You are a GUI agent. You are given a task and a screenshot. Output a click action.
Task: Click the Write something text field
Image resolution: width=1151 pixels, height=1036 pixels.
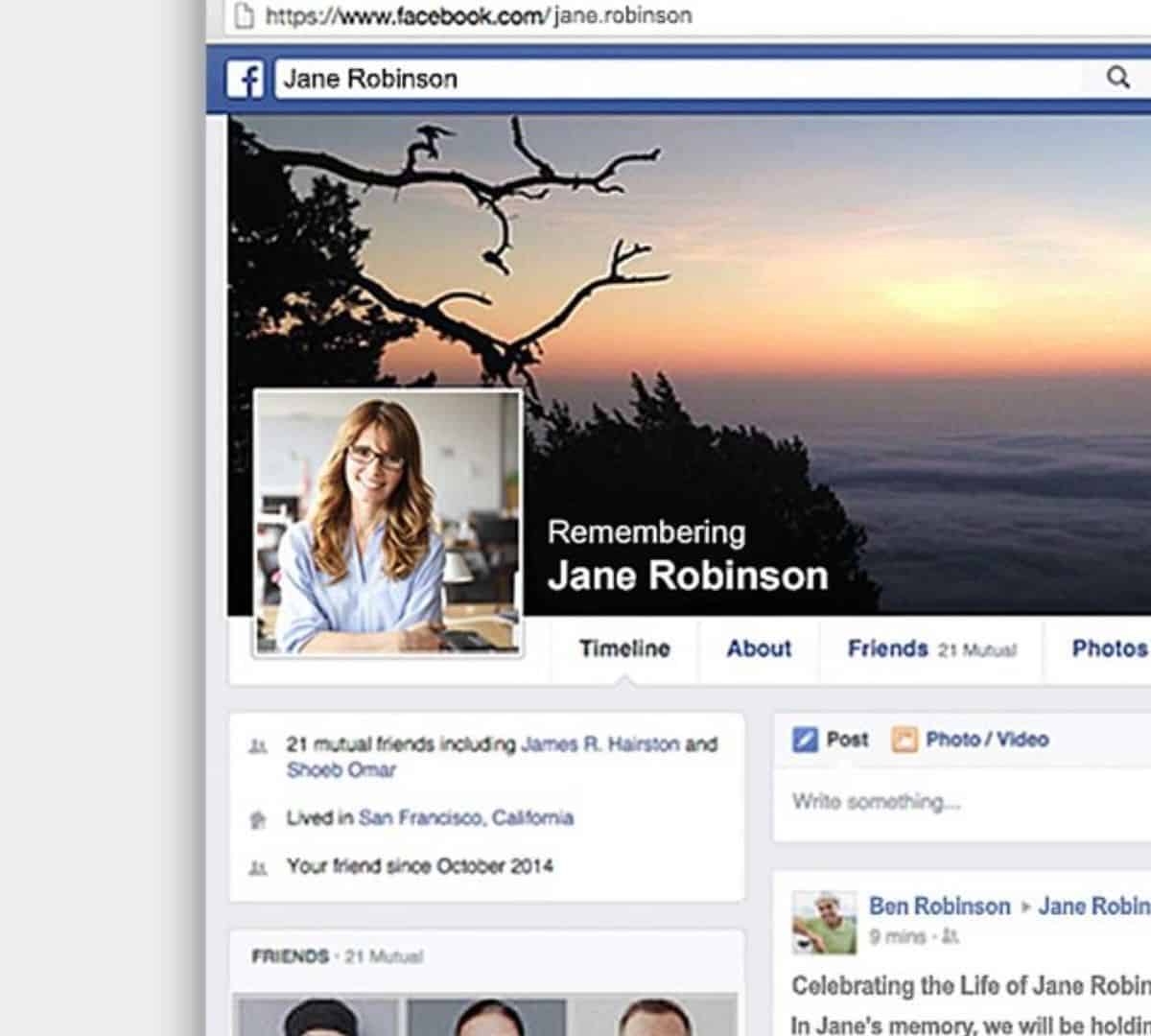coord(959,802)
